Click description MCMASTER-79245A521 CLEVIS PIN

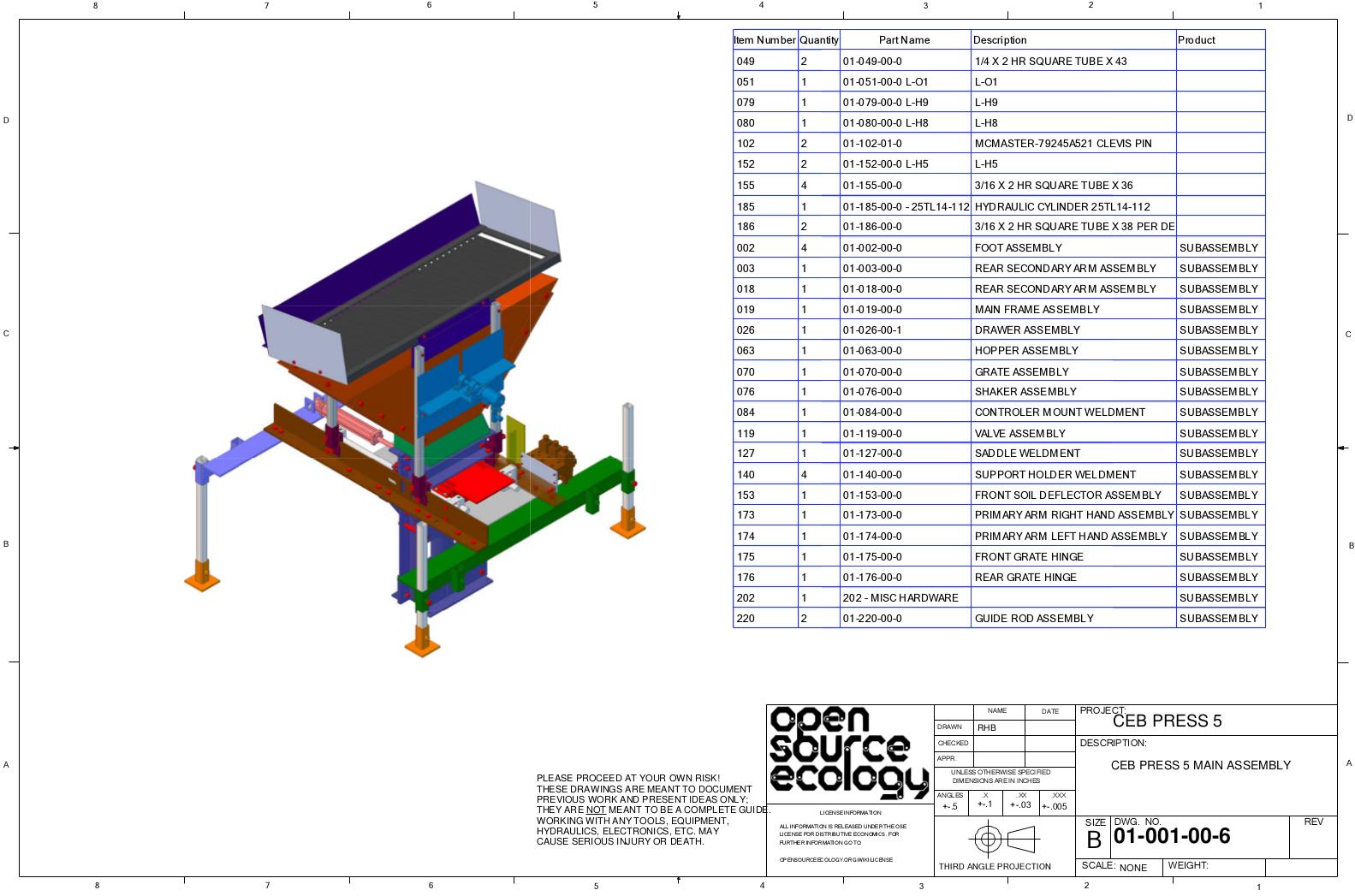[1063, 144]
